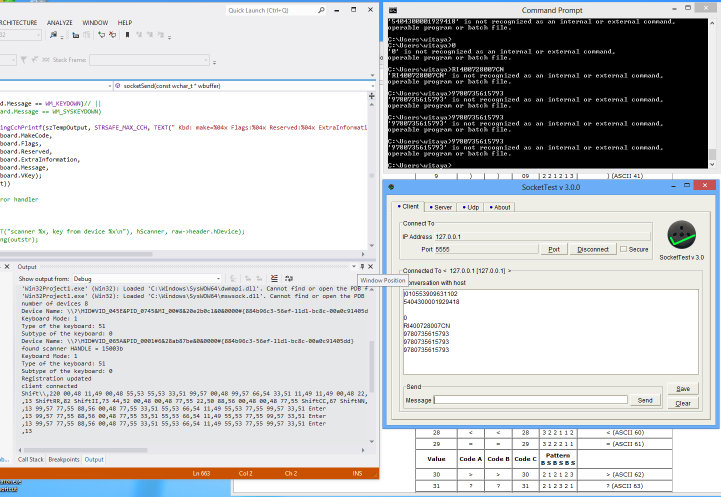Click the Save button in SocketTest
721x497 pixels.
683,388
